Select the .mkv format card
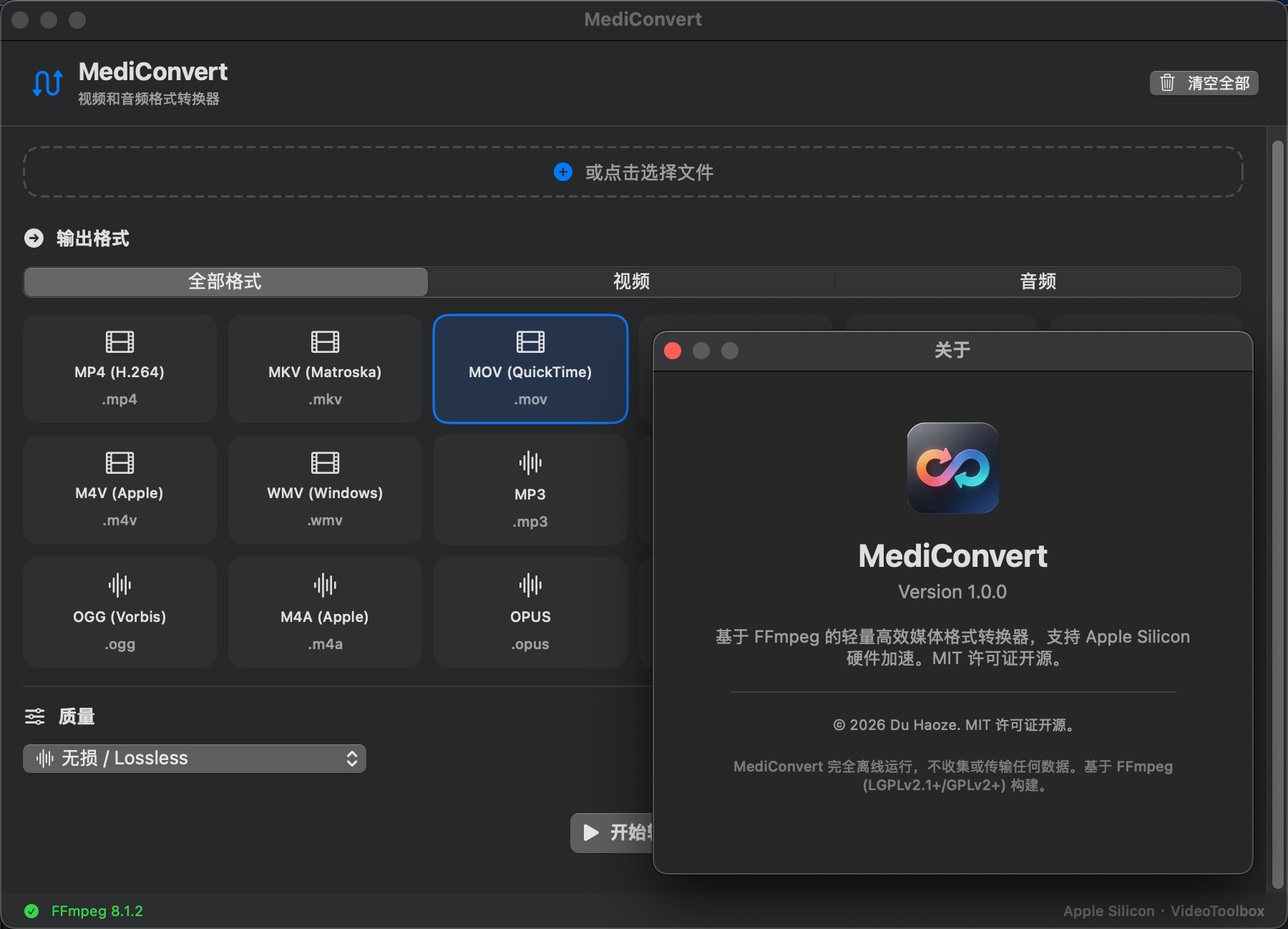The height and width of the screenshot is (929, 1288). 325,369
